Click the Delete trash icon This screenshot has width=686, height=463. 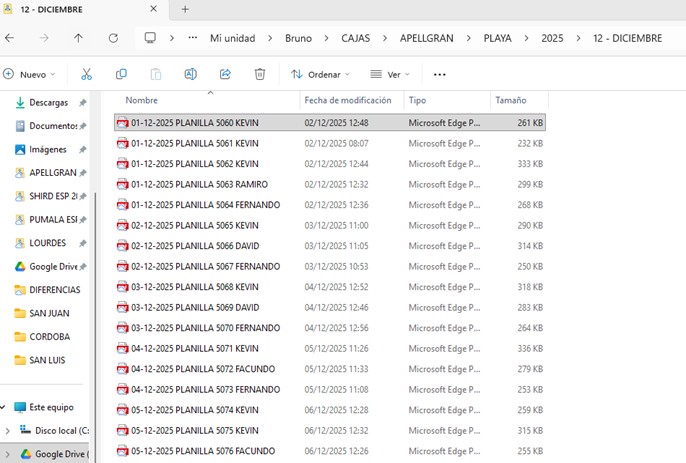260,74
